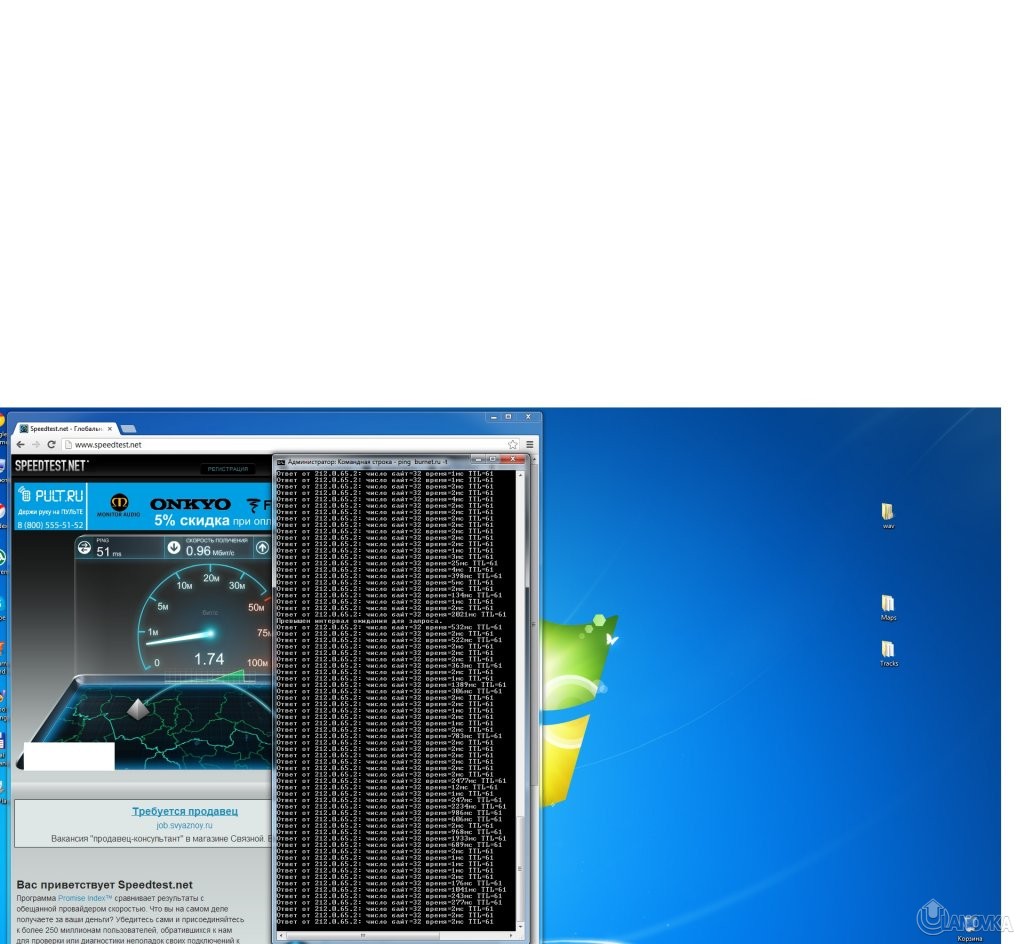The height and width of the screenshot is (944, 1024).
Task: Click the ping reply with время=2021мс
Action: (391, 614)
